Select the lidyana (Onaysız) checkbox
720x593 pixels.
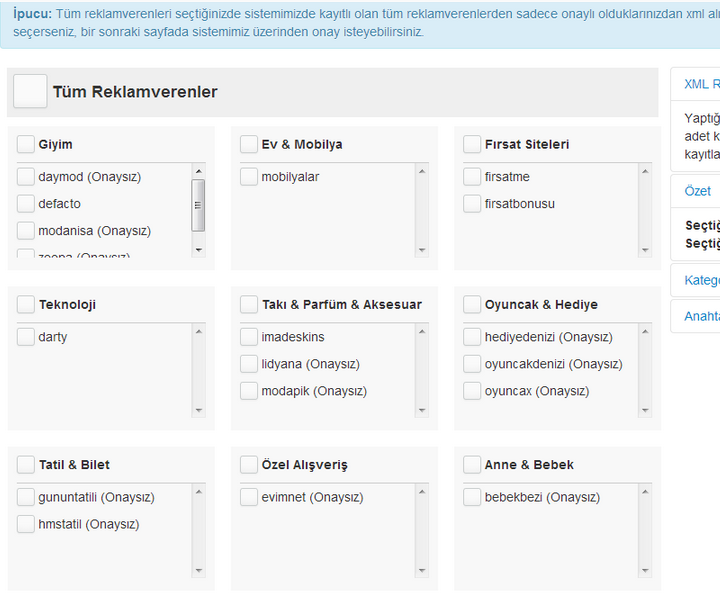point(249,364)
